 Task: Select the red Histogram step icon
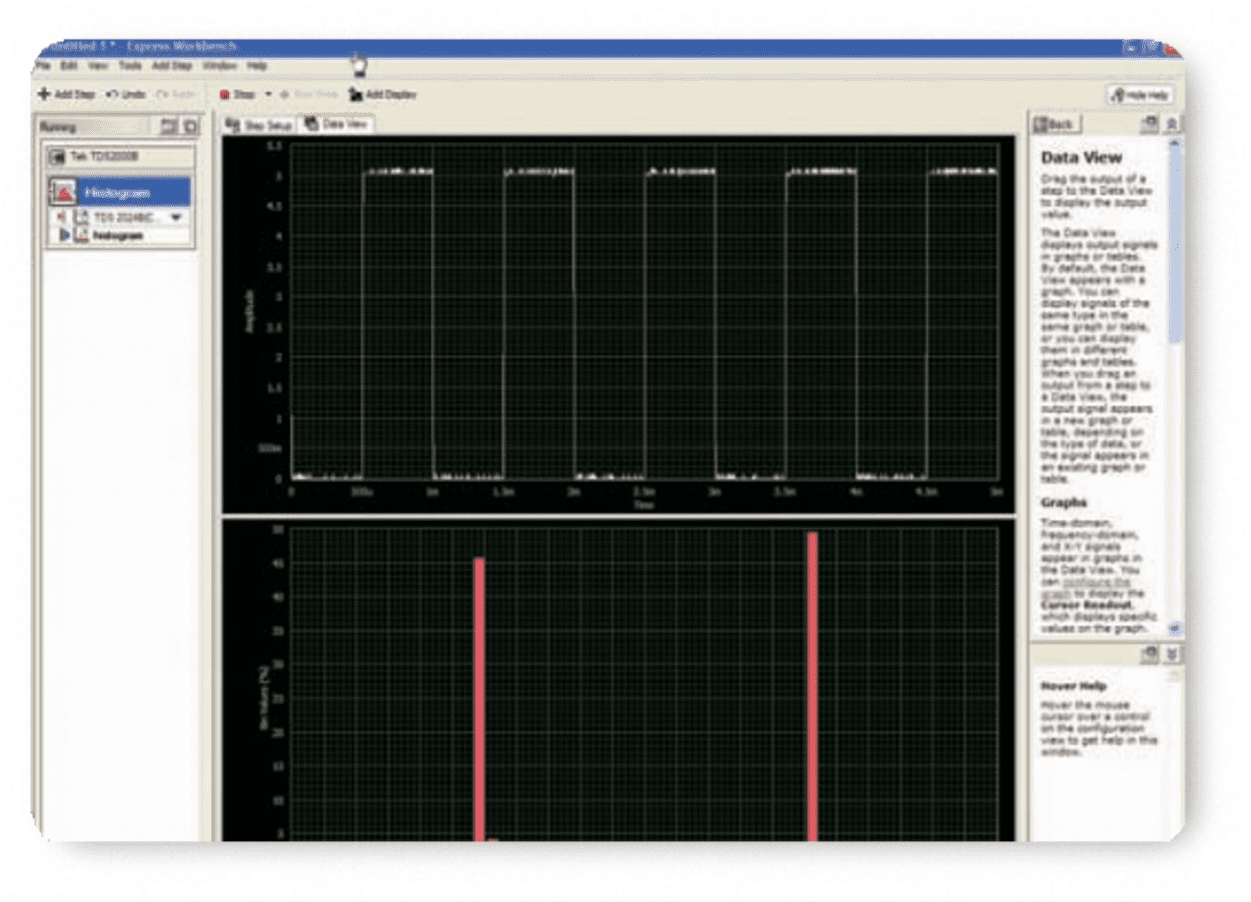click(63, 192)
